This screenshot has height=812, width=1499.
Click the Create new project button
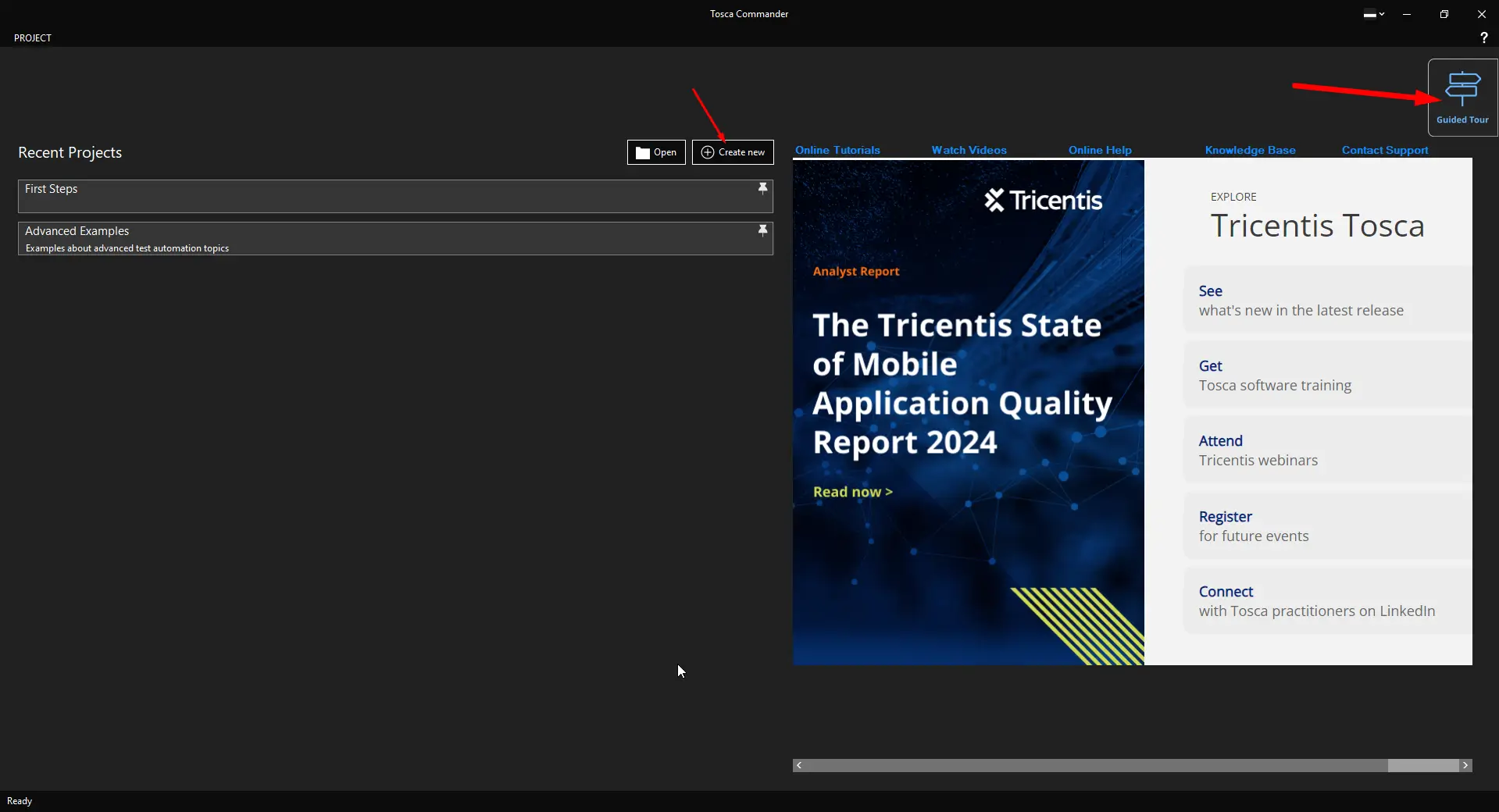pyautogui.click(x=733, y=152)
